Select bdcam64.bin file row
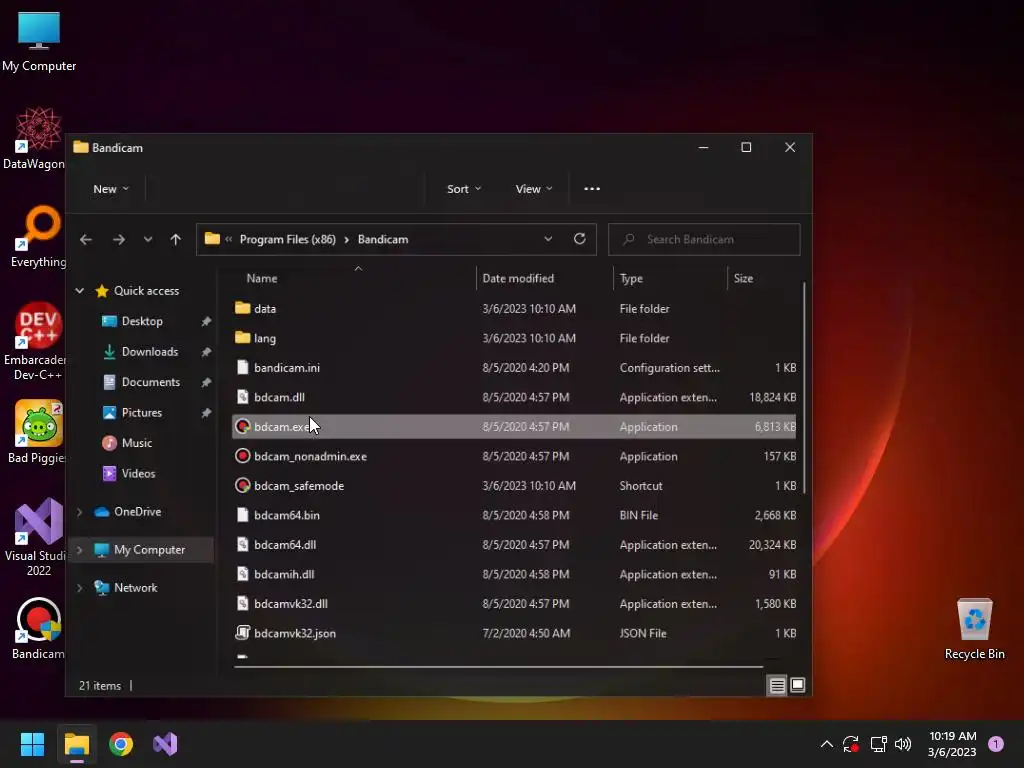The width and height of the screenshot is (1024, 768). coord(514,515)
